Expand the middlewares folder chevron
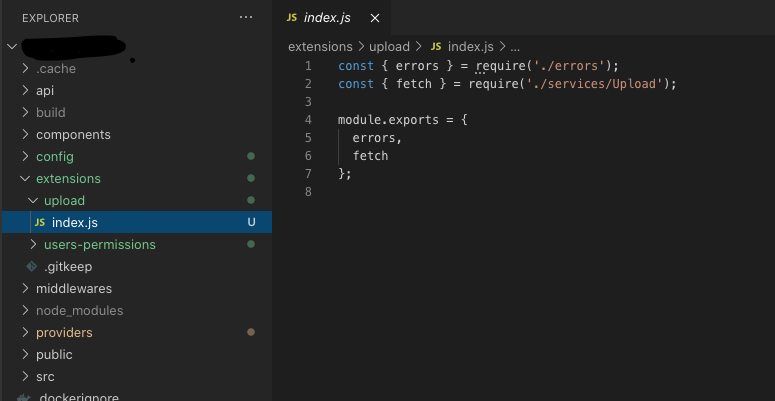Image resolution: width=775 pixels, height=401 pixels. point(26,288)
